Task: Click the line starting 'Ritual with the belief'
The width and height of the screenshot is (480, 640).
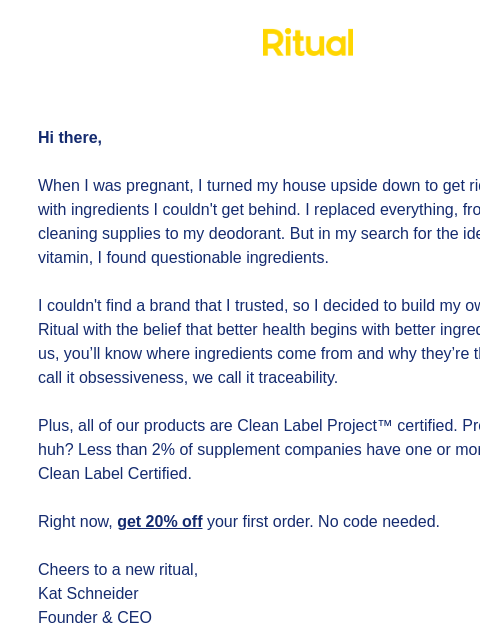Action: click(259, 329)
